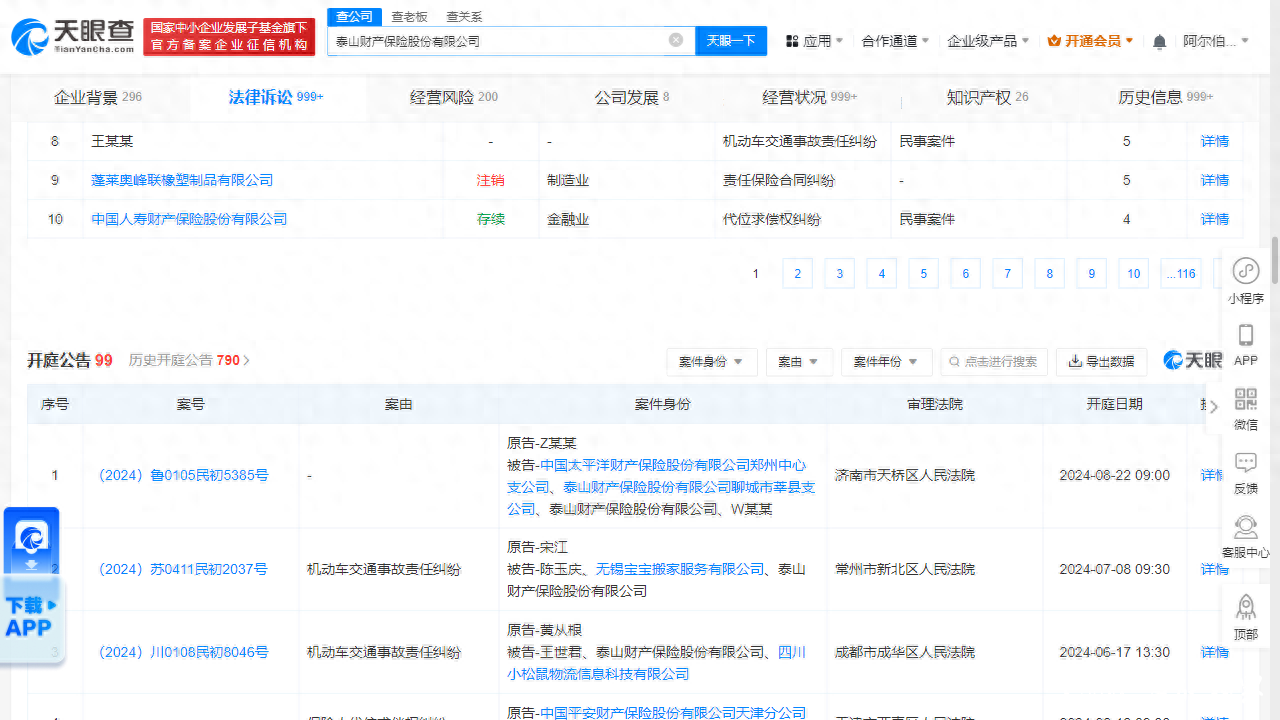Open 四川小松鼠物流信息科技有限公司 link
The width and height of the screenshot is (1280, 720).
[x=657, y=663]
